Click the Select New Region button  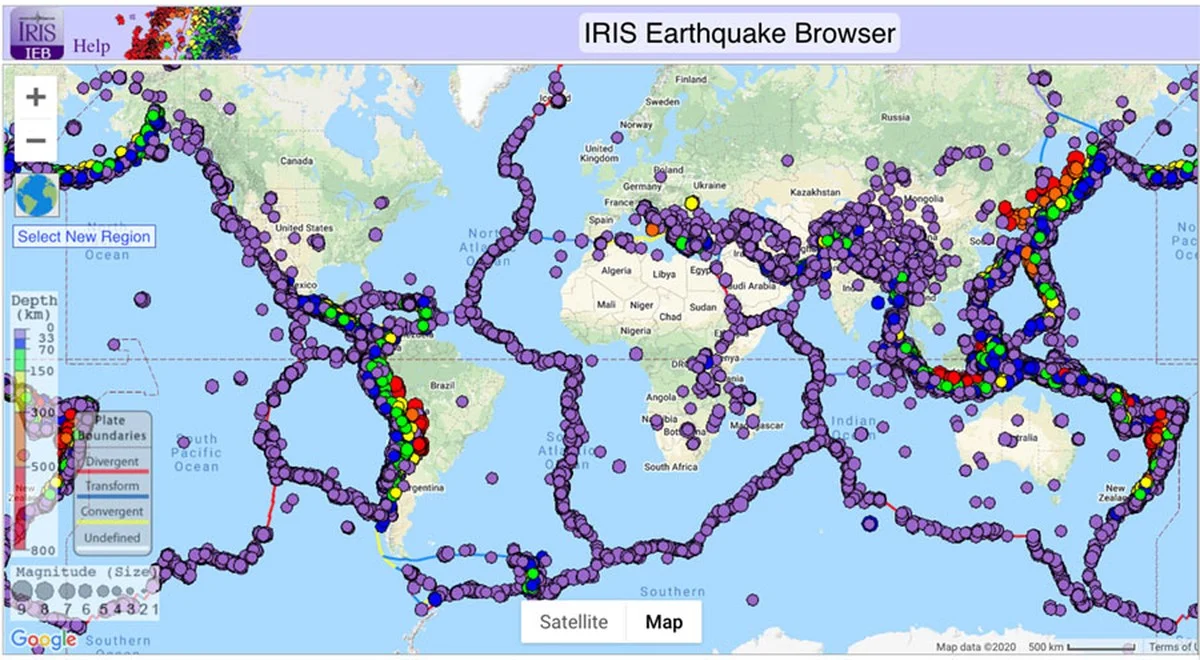pyautogui.click(x=84, y=237)
